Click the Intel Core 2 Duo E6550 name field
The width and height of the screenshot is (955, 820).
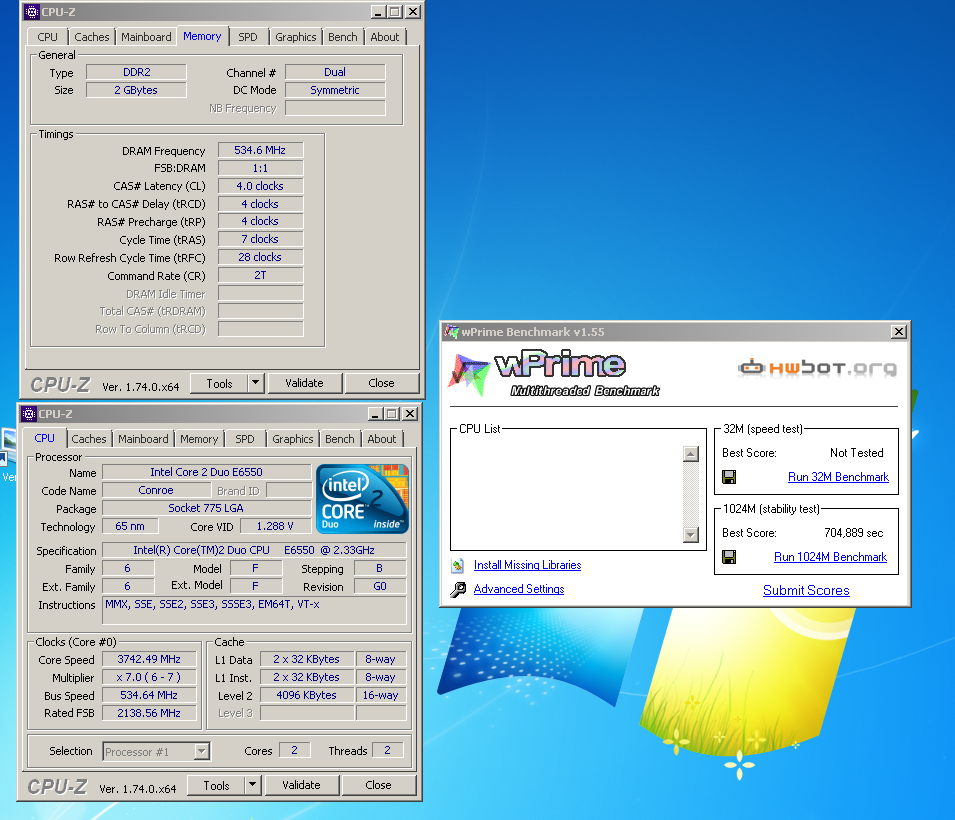pos(206,472)
